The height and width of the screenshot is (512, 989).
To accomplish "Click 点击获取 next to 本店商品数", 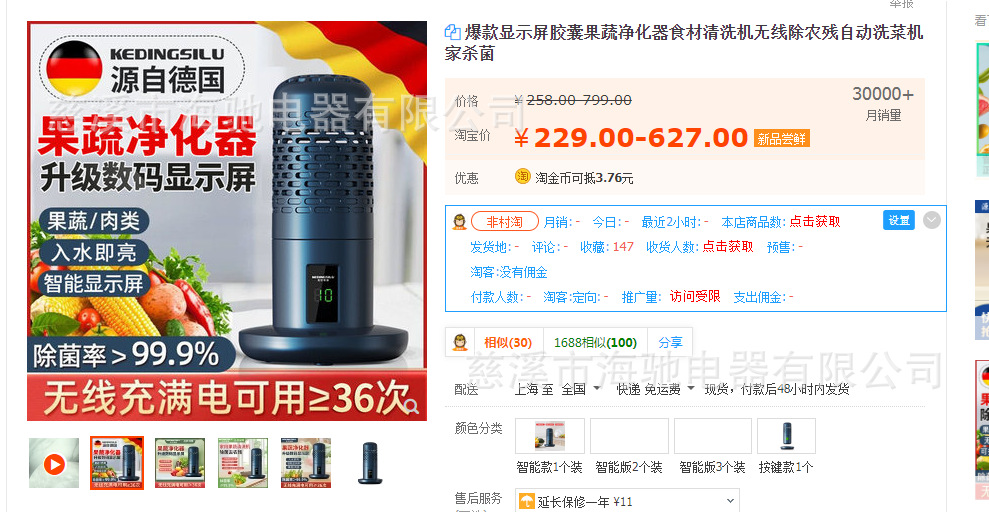I will 815,222.
